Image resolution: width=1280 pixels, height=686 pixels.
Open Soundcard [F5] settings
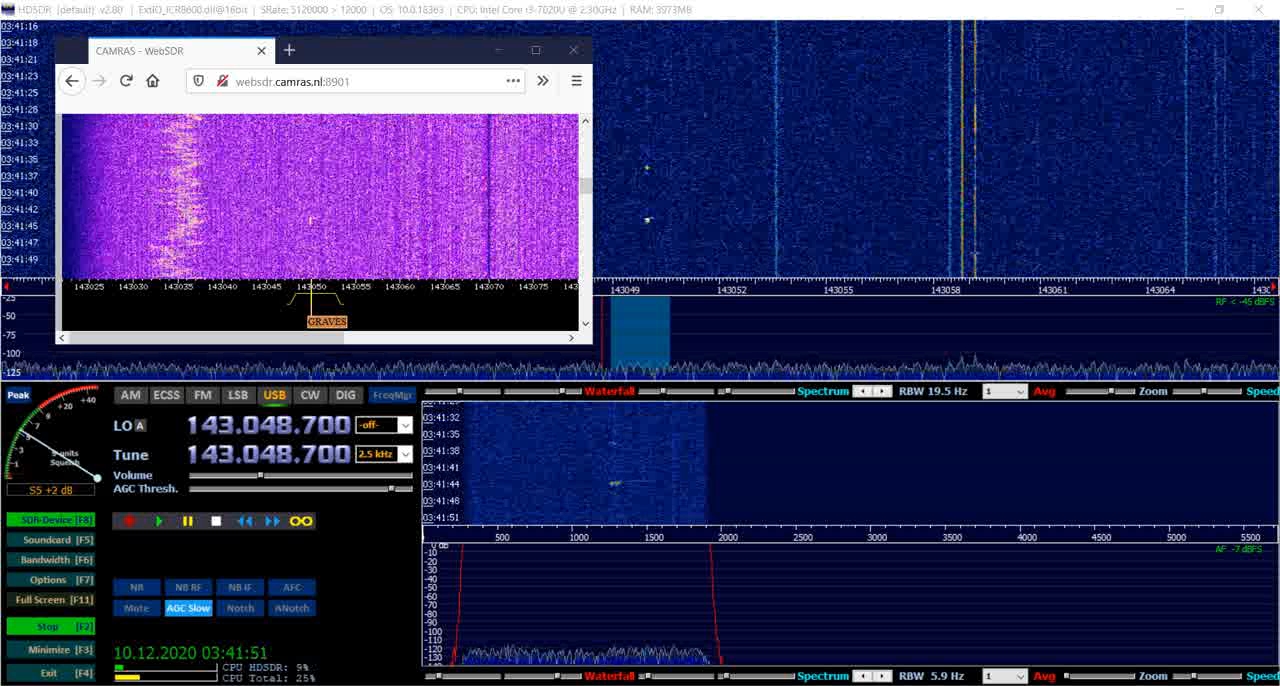(50, 540)
